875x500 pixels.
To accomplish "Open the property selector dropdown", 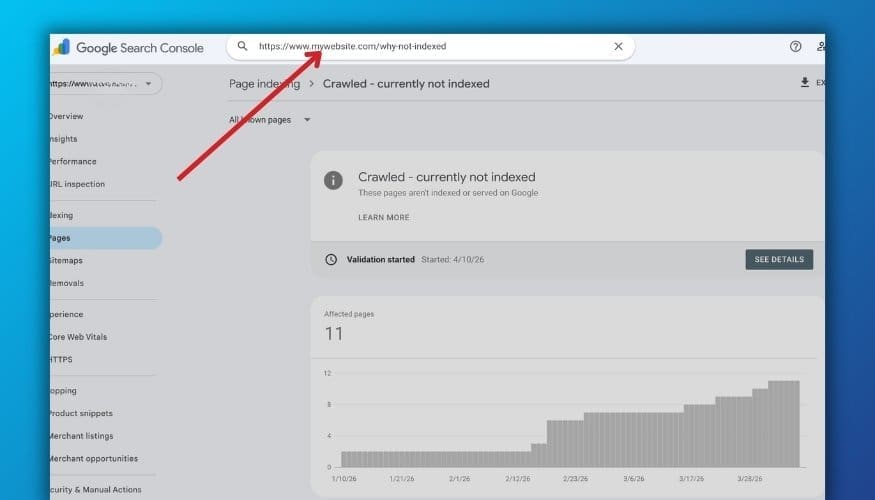I will coord(106,84).
